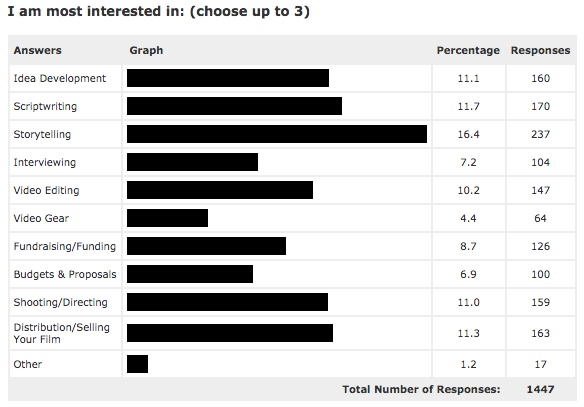
Task: Click the Fundraising/Funding answer label
Action: pyautogui.click(x=64, y=246)
